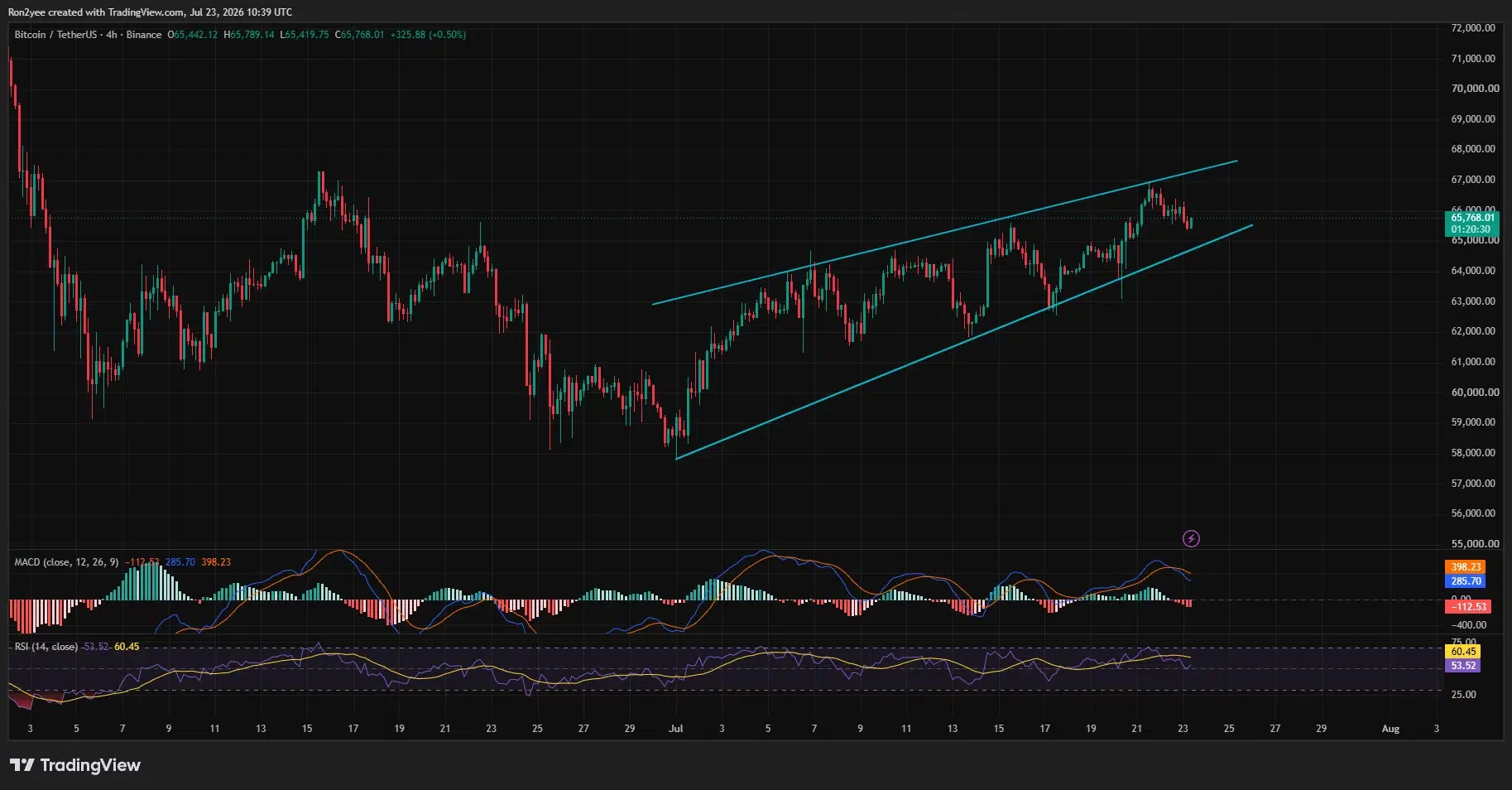Image resolution: width=1512 pixels, height=790 pixels.
Task: Click the yellow 60.45 RSI axis label
Action: [1462, 652]
